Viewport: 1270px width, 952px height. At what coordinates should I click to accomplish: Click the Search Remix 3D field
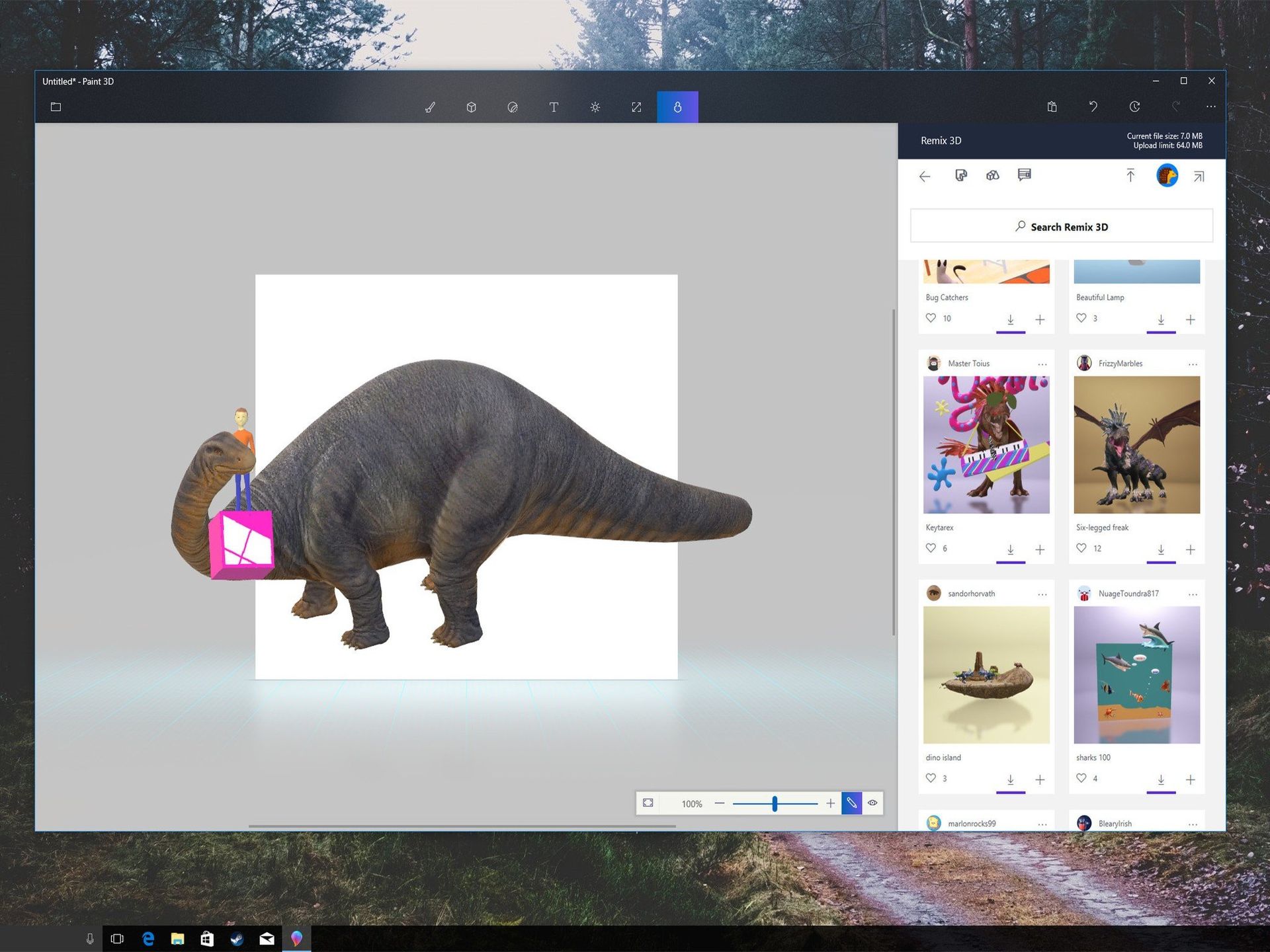pyautogui.click(x=1061, y=226)
